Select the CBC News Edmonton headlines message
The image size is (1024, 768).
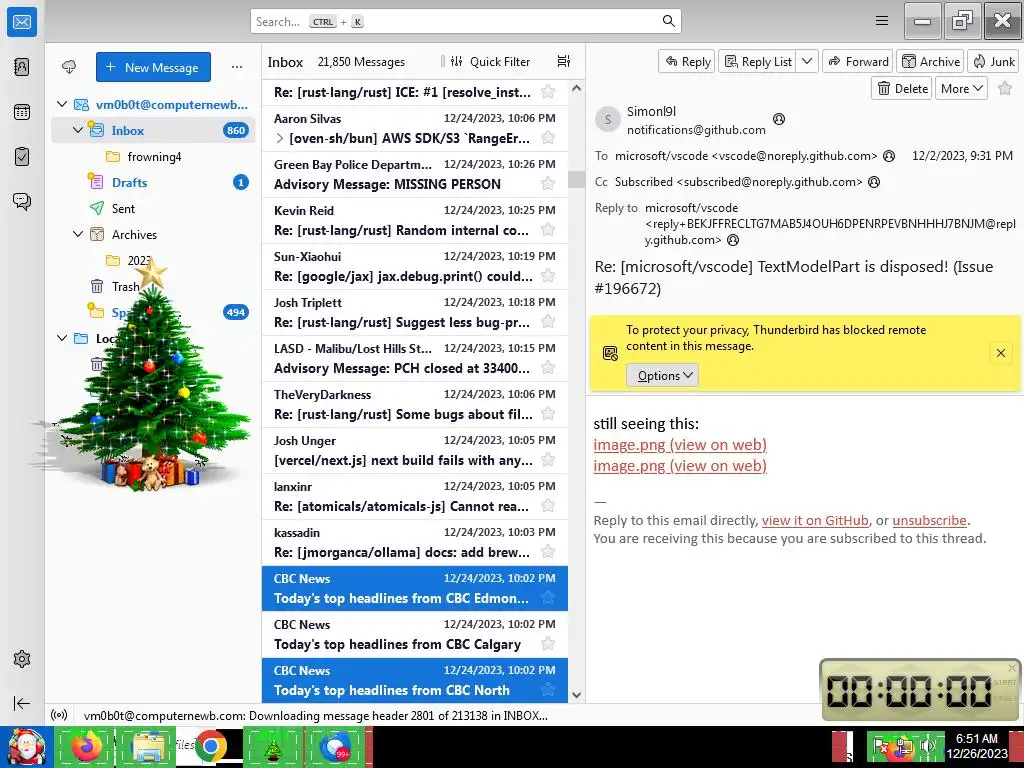(415, 588)
